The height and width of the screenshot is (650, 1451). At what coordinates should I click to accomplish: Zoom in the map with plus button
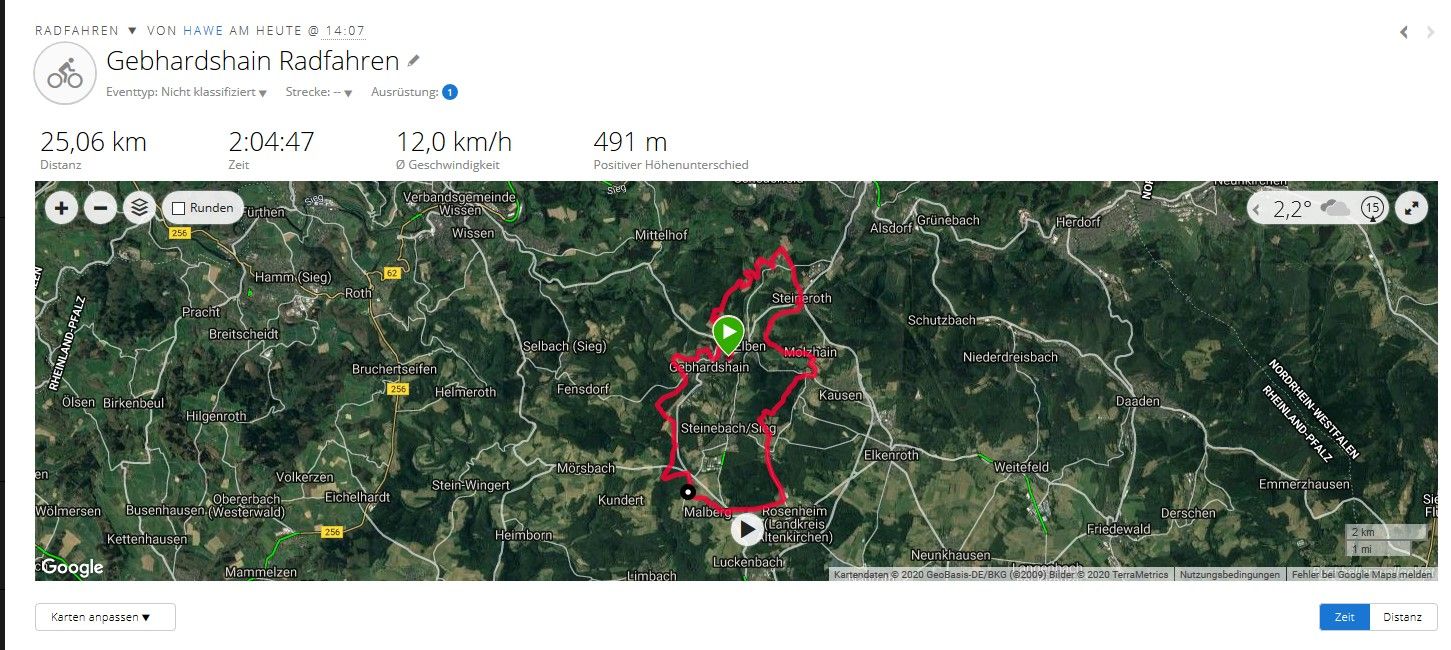[62, 208]
